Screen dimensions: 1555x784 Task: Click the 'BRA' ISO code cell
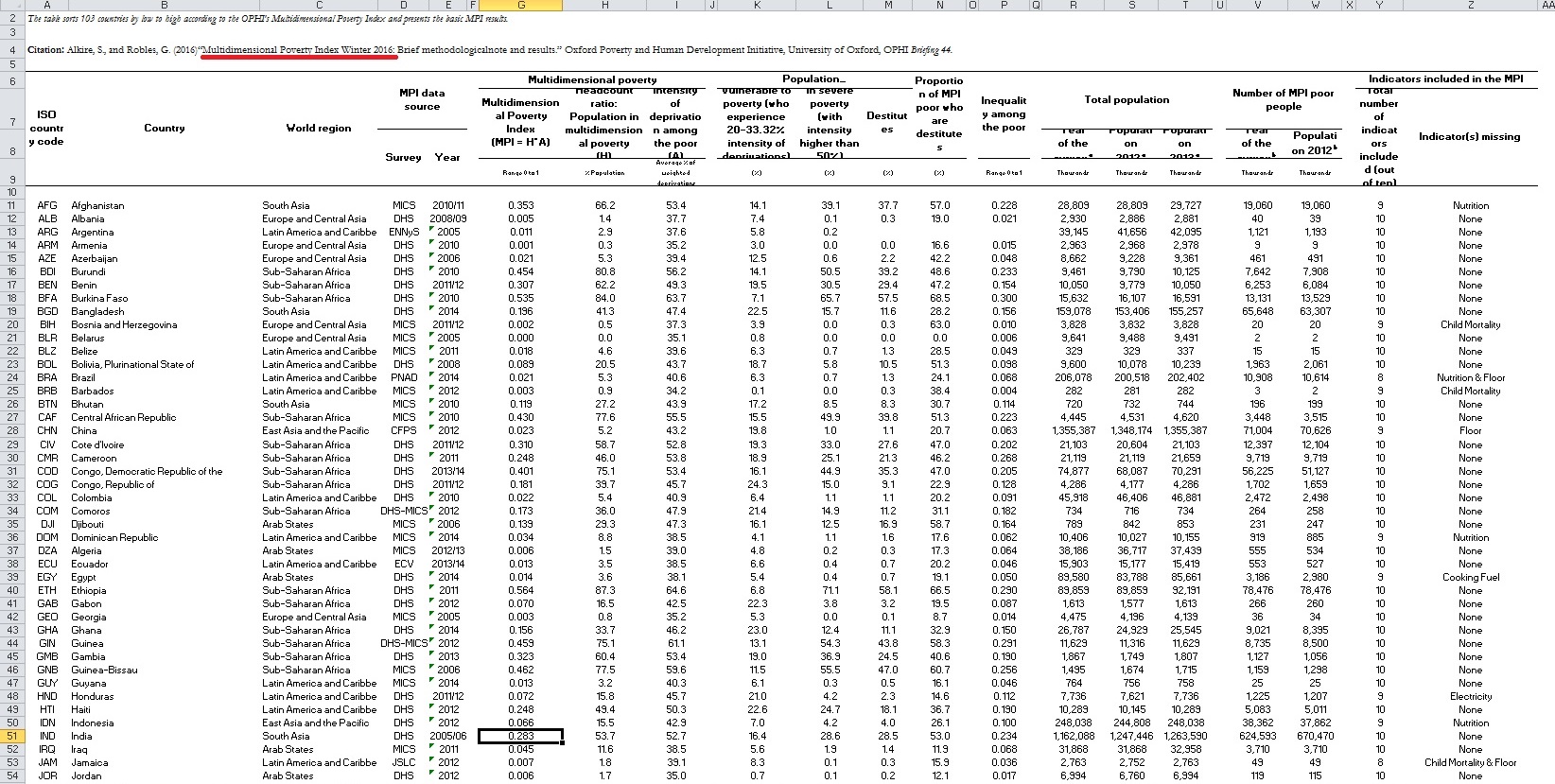click(x=47, y=377)
